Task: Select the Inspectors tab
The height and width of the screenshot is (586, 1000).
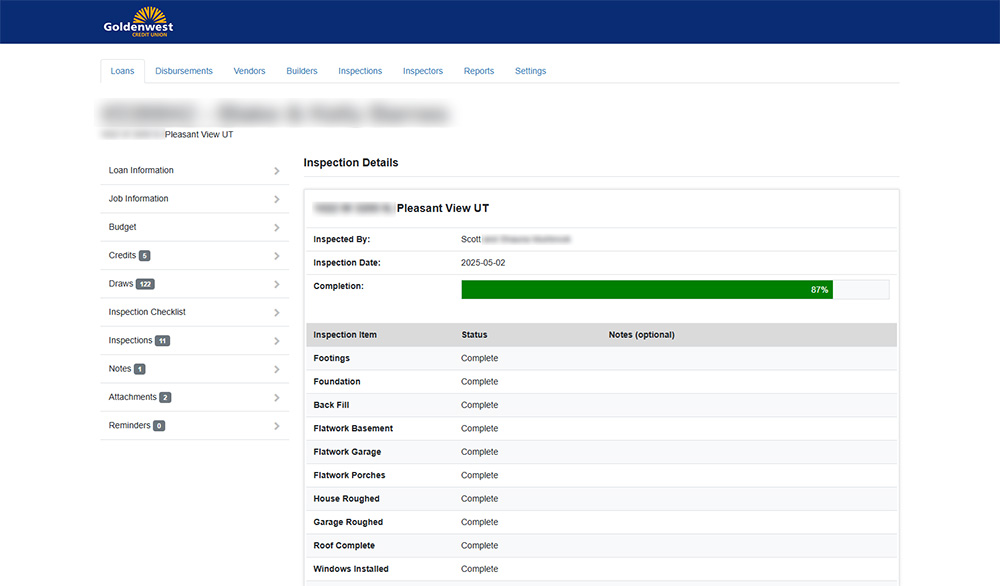Action: click(x=423, y=71)
